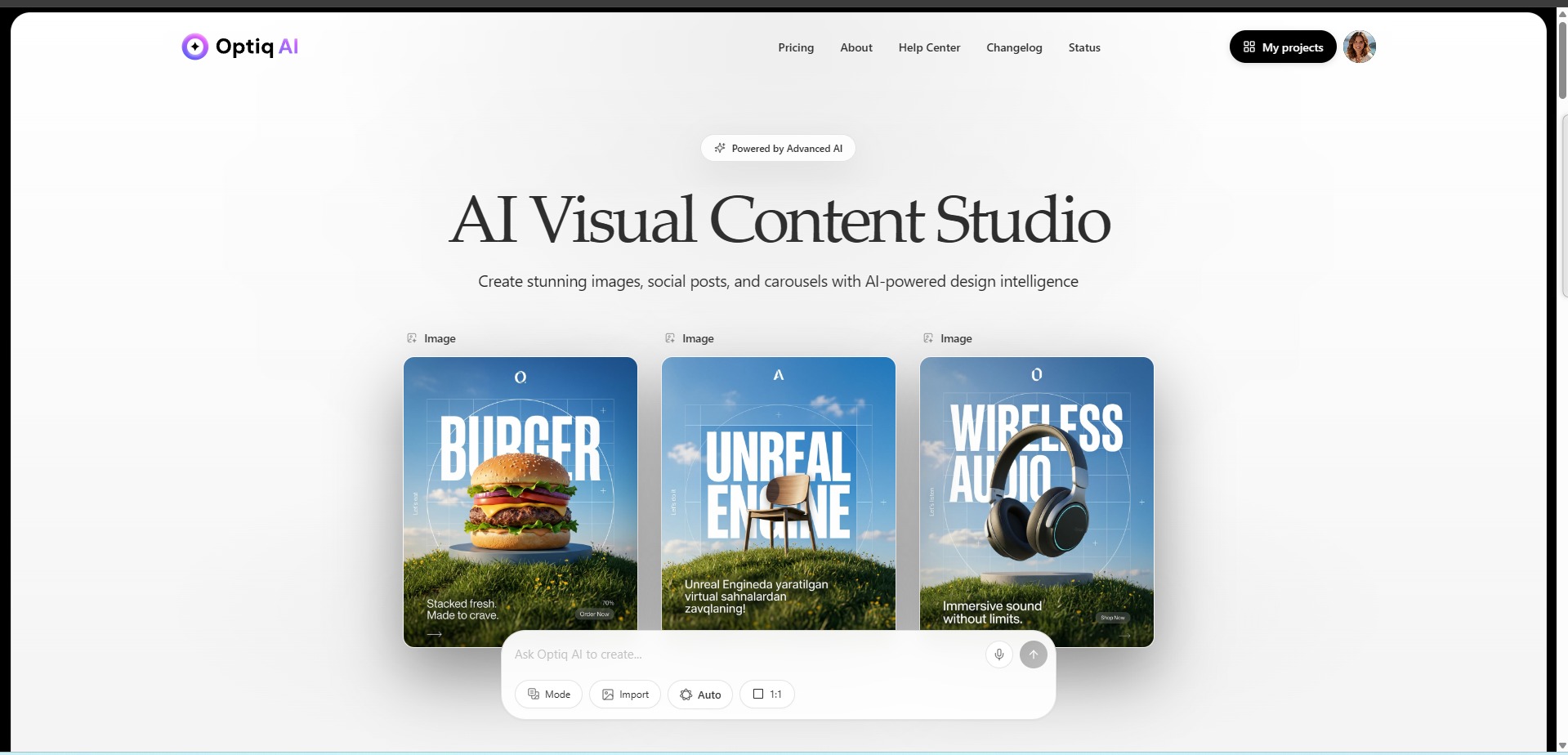Submit the prompt with the arrow button

1034,654
